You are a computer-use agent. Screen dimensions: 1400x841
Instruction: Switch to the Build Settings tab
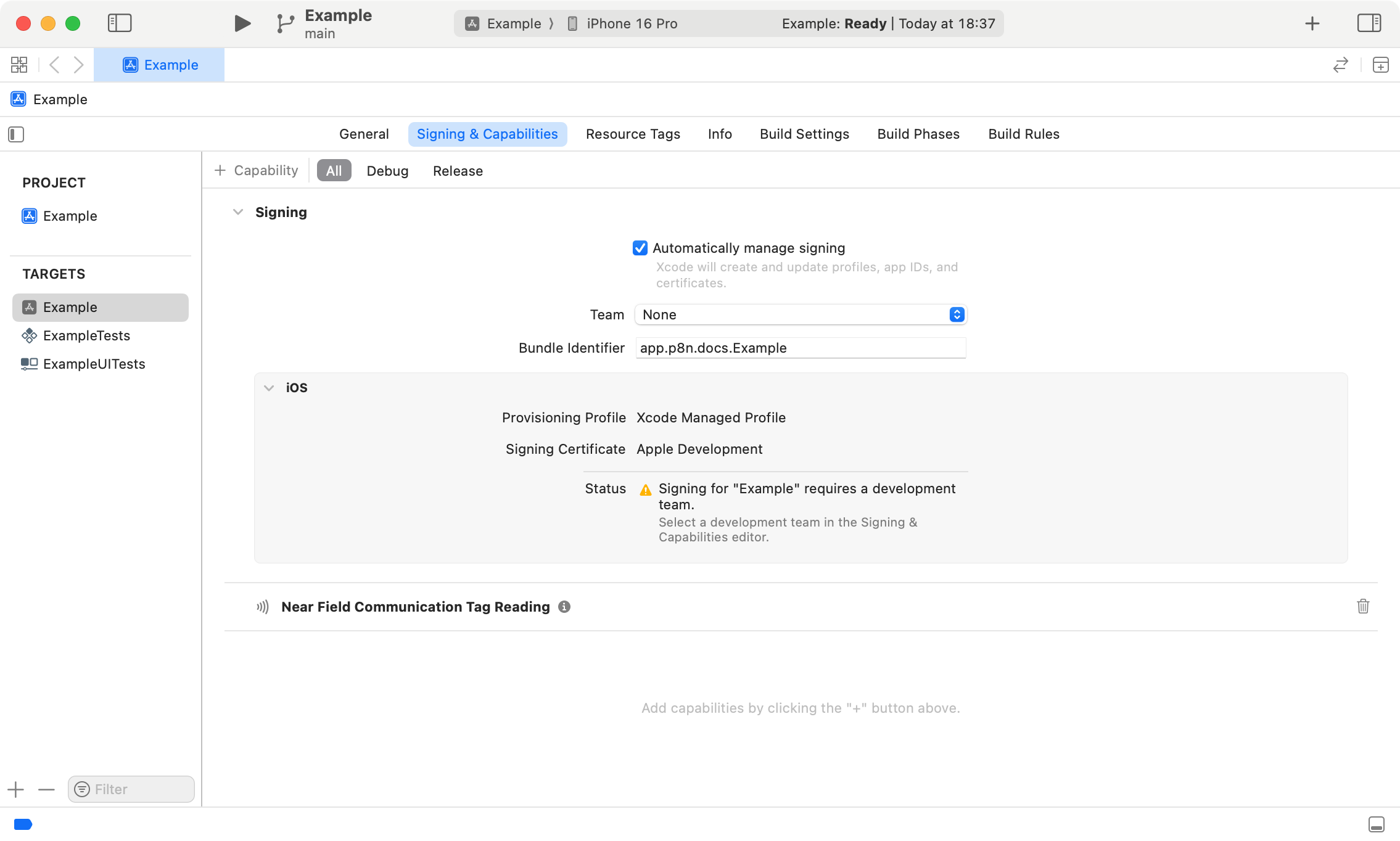804,134
